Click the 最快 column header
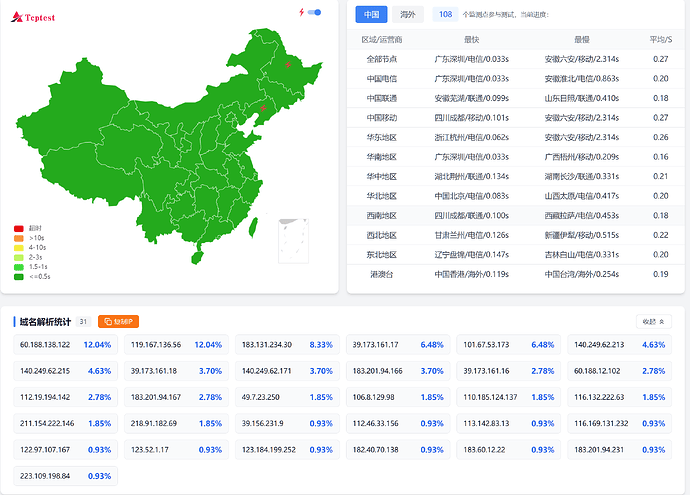This screenshot has height=495, width=690. 471,40
